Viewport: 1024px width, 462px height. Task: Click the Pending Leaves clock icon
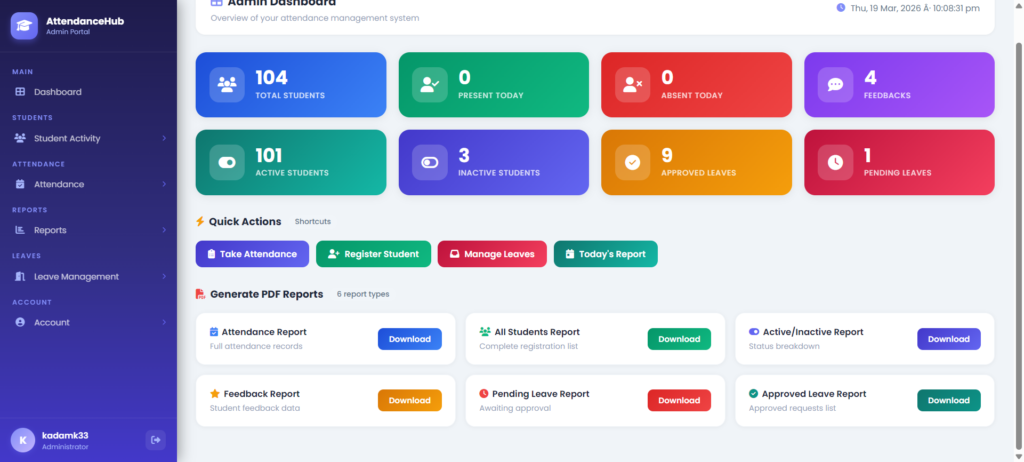point(835,162)
